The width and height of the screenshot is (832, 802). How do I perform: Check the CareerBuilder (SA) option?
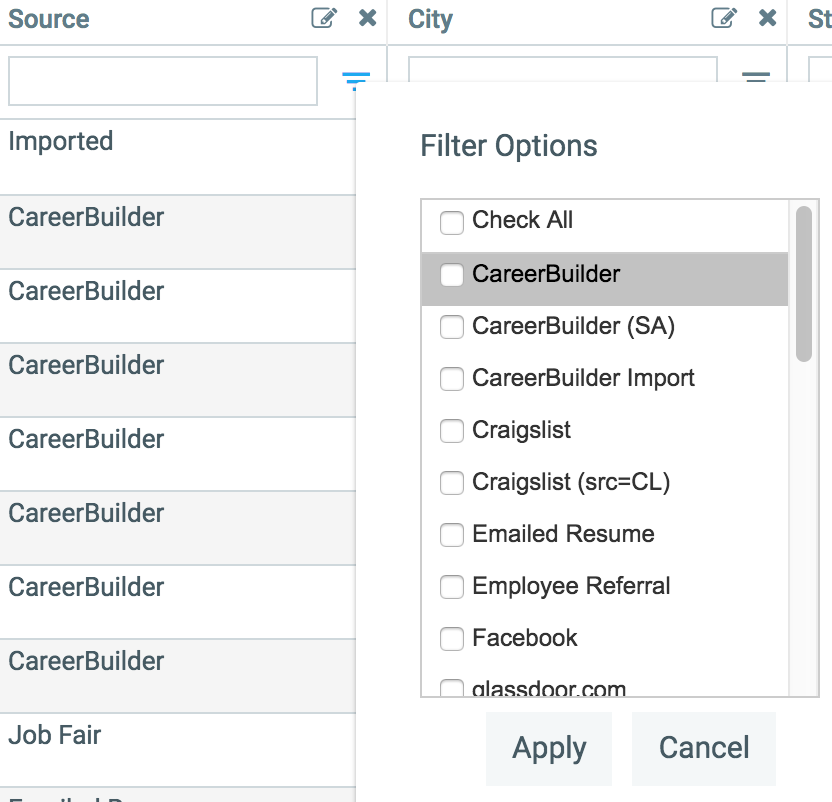(452, 327)
